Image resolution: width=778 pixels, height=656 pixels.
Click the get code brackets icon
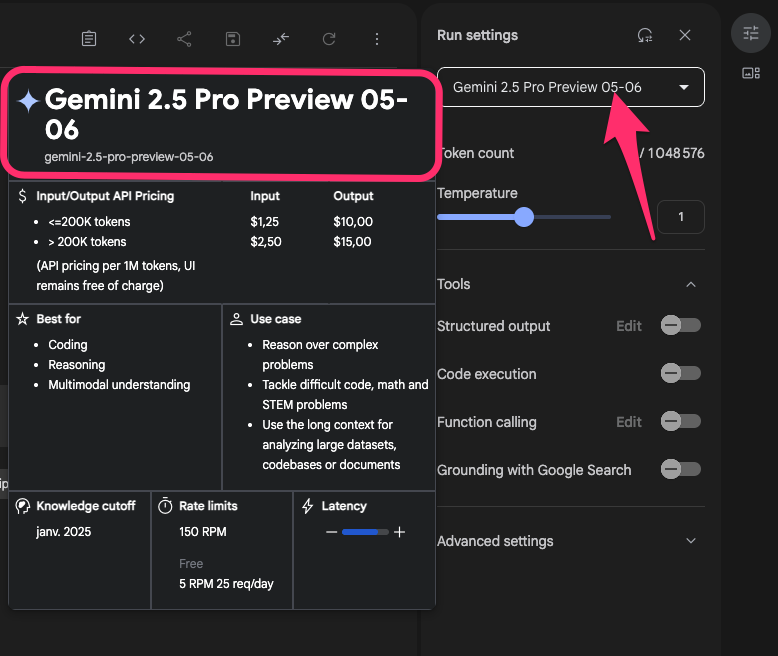(x=137, y=39)
